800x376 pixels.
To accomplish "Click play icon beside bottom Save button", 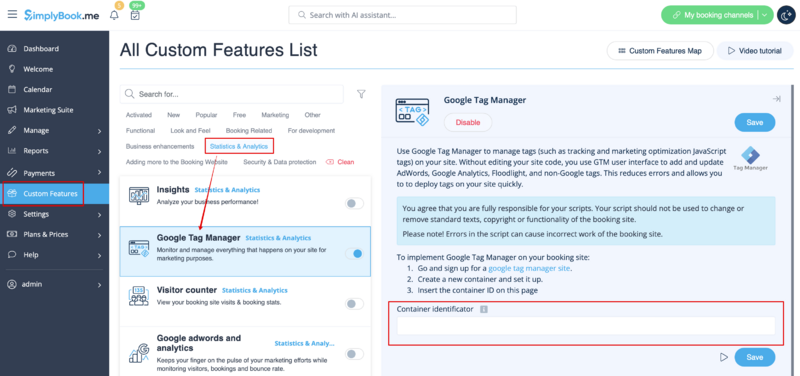I will point(723,357).
